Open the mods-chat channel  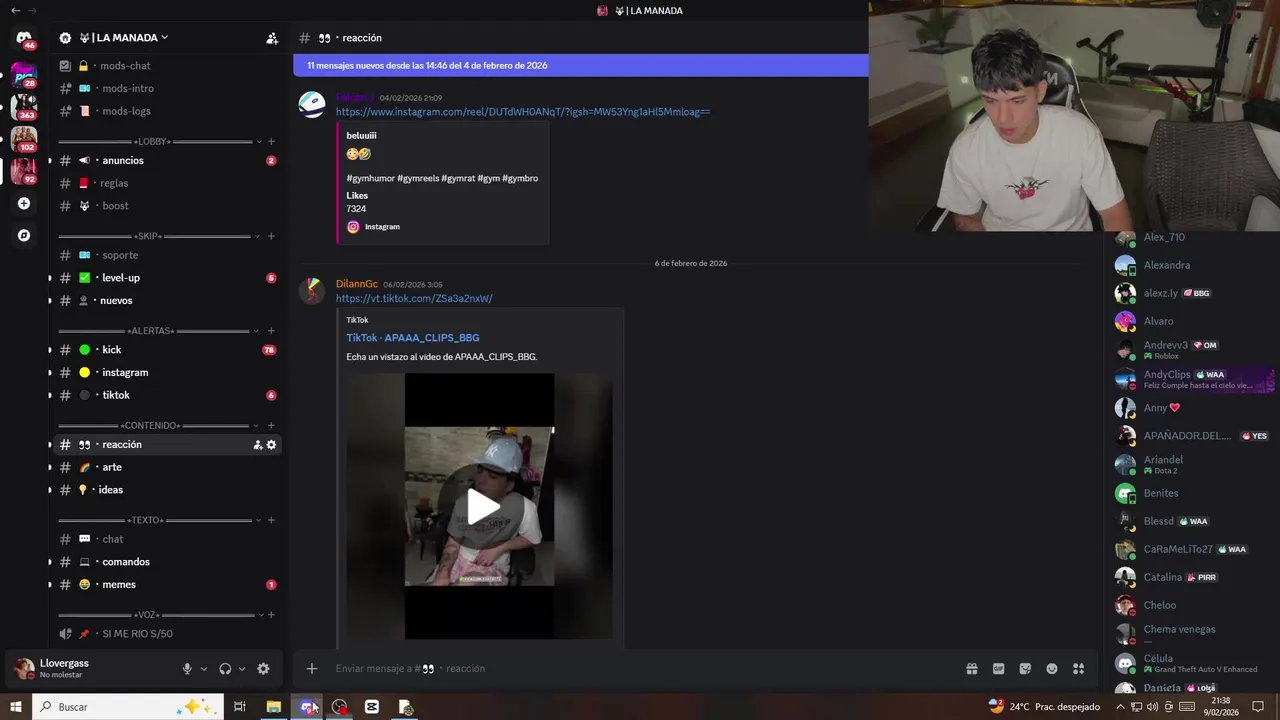pos(167,66)
